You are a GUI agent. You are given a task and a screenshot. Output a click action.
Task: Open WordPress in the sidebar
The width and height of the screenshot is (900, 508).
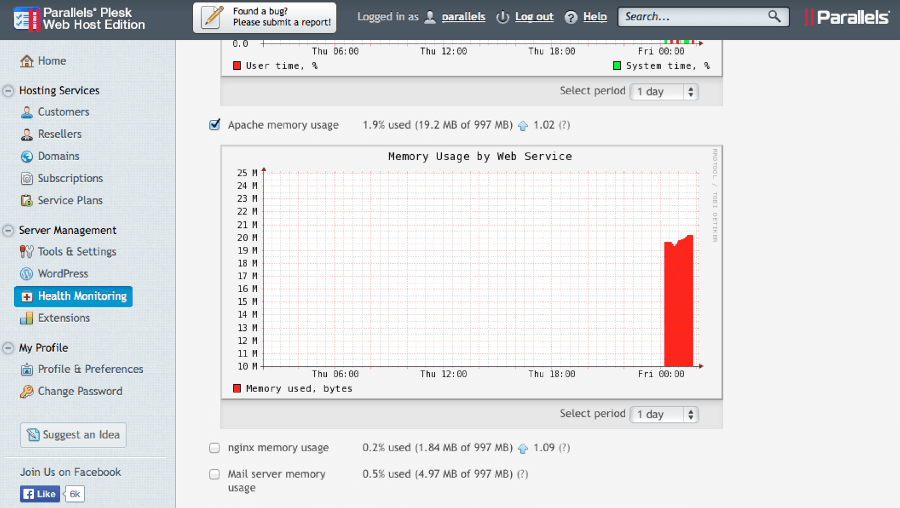(63, 274)
